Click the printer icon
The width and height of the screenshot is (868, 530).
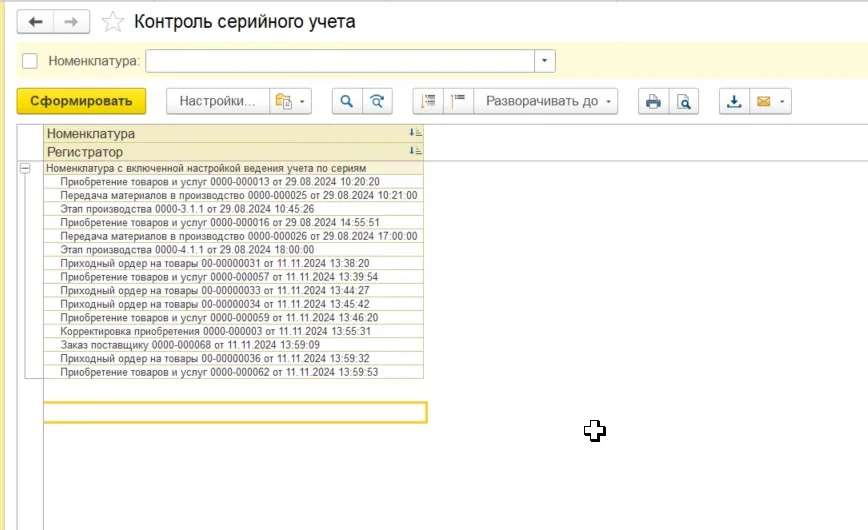coord(653,101)
